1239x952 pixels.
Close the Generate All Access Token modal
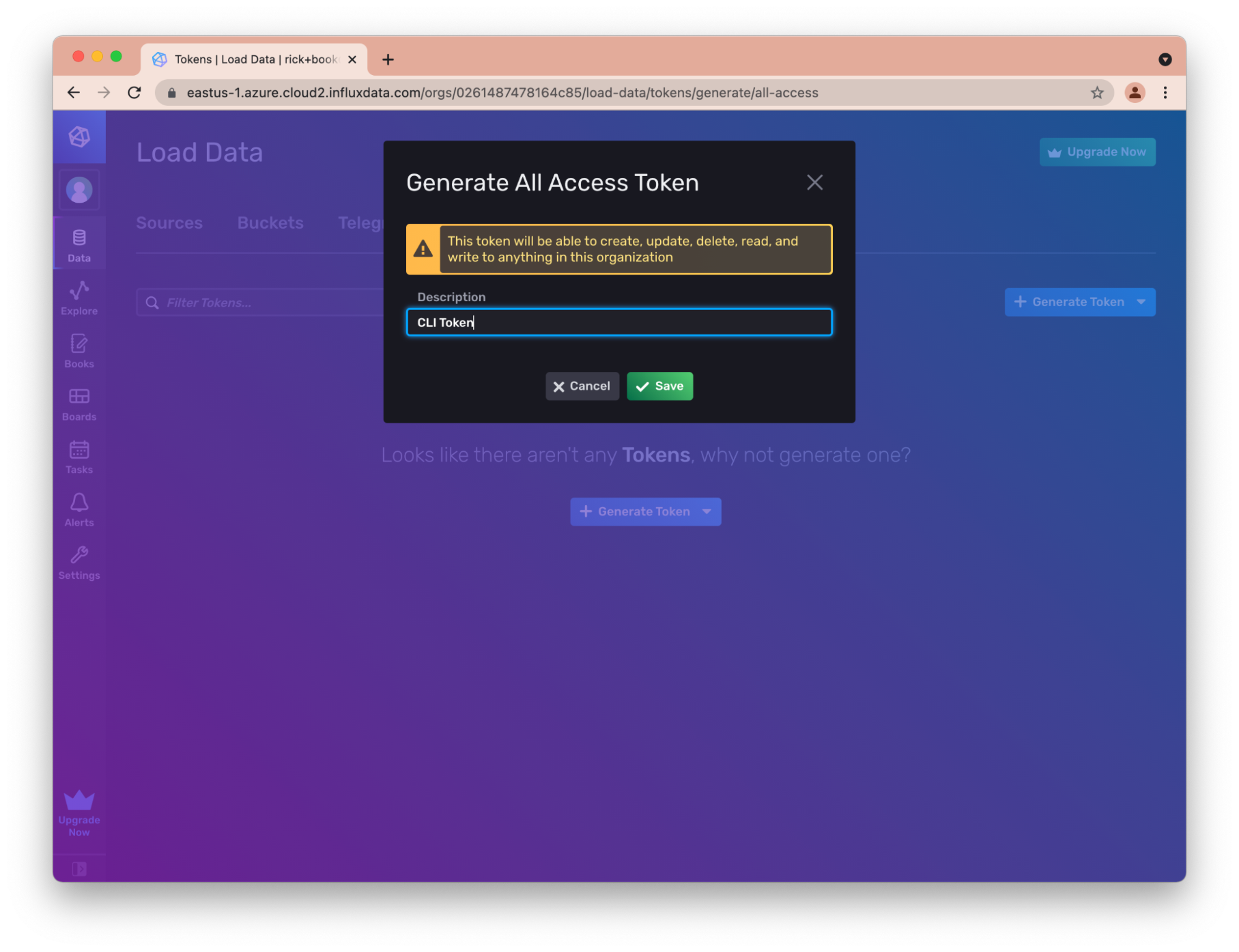click(x=815, y=182)
